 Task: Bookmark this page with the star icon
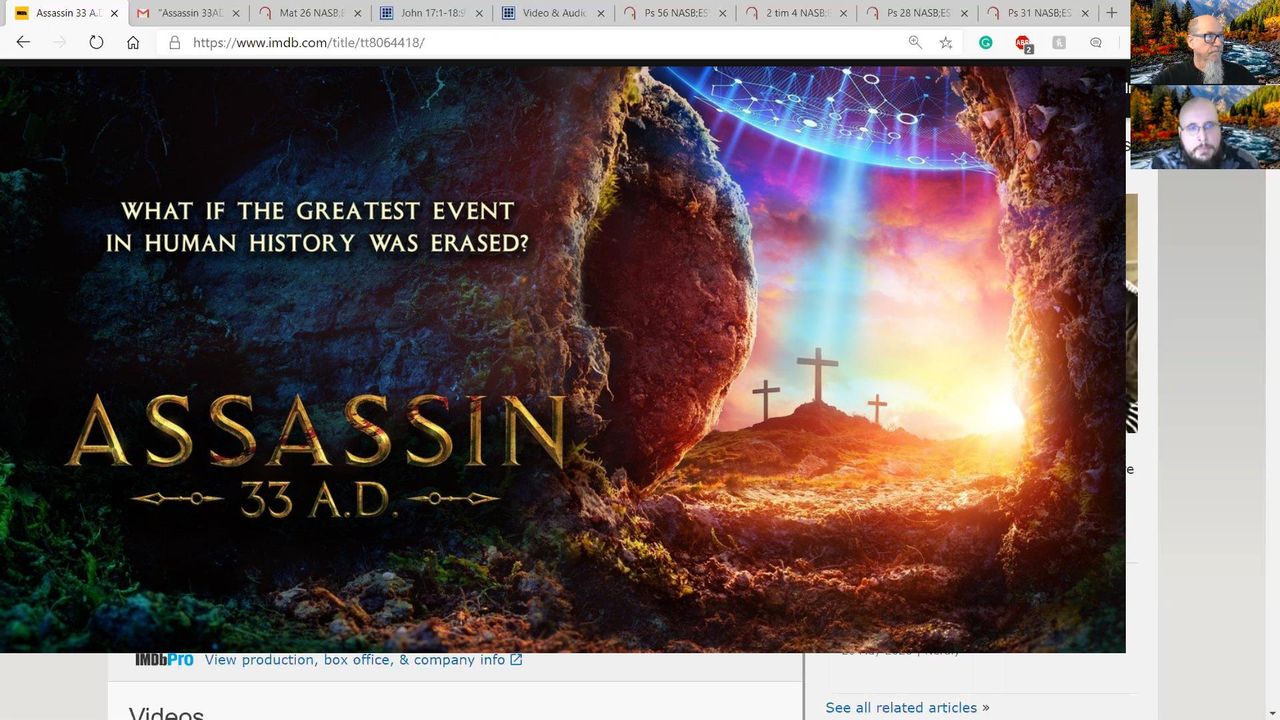click(946, 42)
